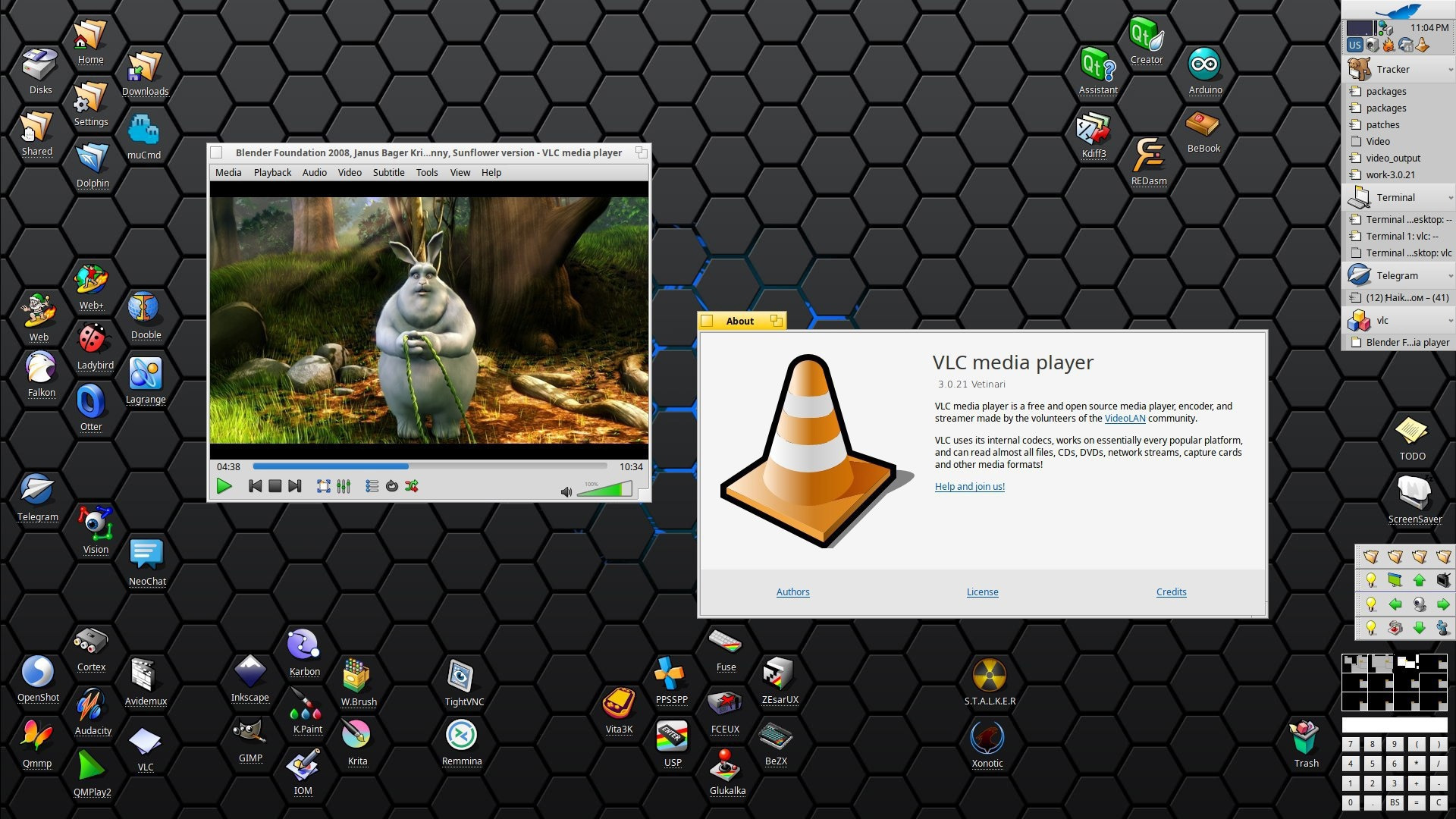Expand the Tracker deskbar entry
The width and height of the screenshot is (1456, 819).
(x=1450, y=70)
